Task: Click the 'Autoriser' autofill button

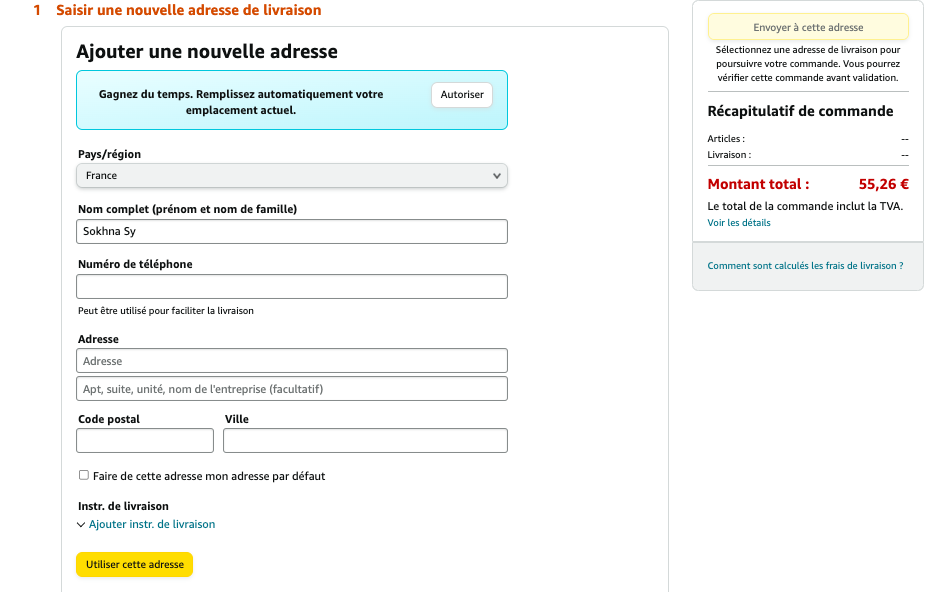Action: (461, 94)
